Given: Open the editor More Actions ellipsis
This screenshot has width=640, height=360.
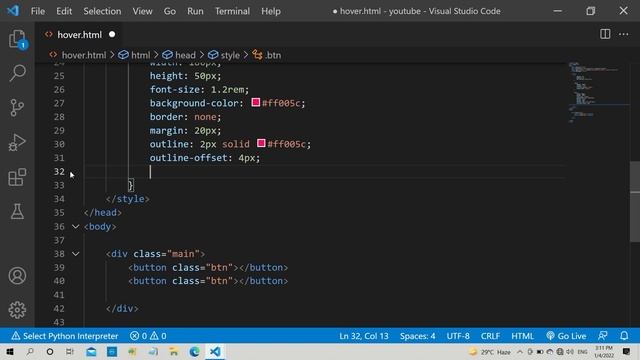Looking at the screenshot, I should [x=624, y=34].
